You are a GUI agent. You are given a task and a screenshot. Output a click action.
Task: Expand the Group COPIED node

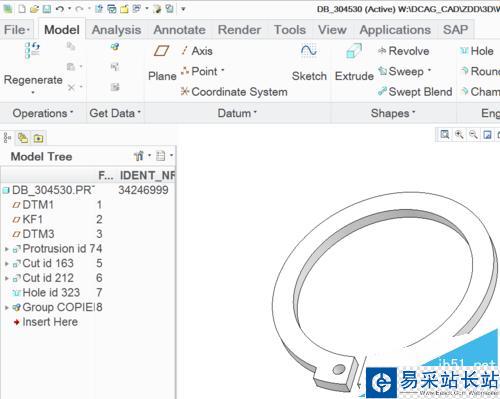coord(7,308)
